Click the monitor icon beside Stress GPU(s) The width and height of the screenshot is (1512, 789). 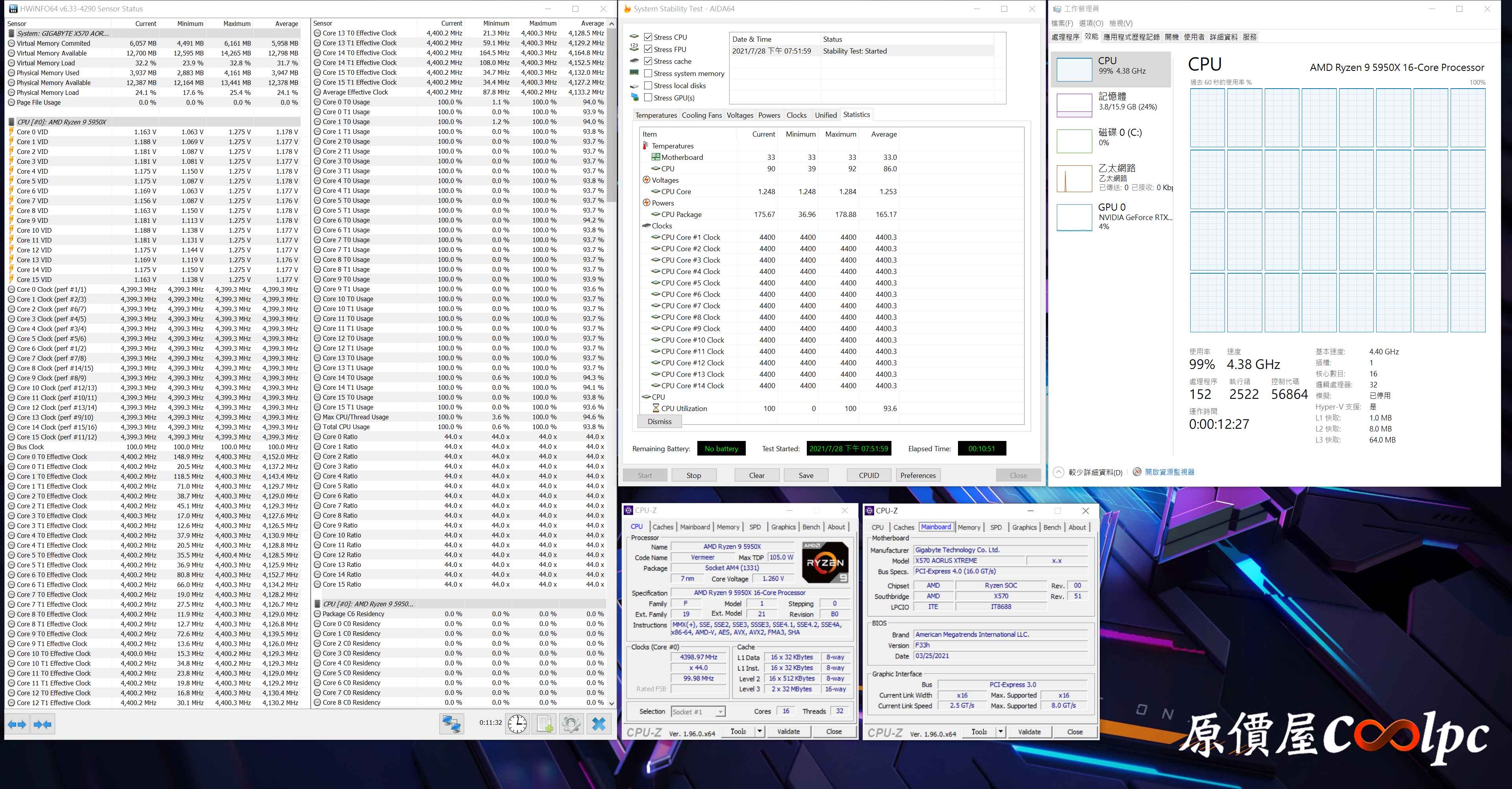[x=634, y=98]
